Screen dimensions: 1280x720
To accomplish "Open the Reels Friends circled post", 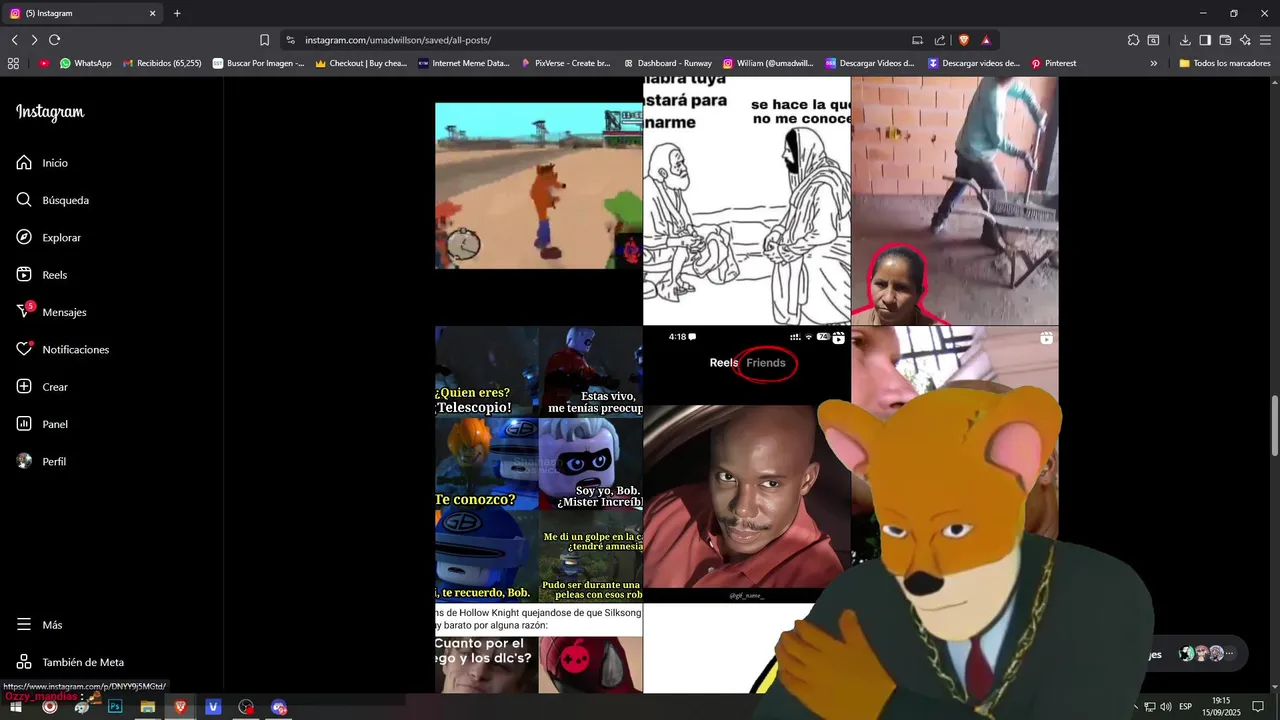I will pyautogui.click(x=747, y=464).
